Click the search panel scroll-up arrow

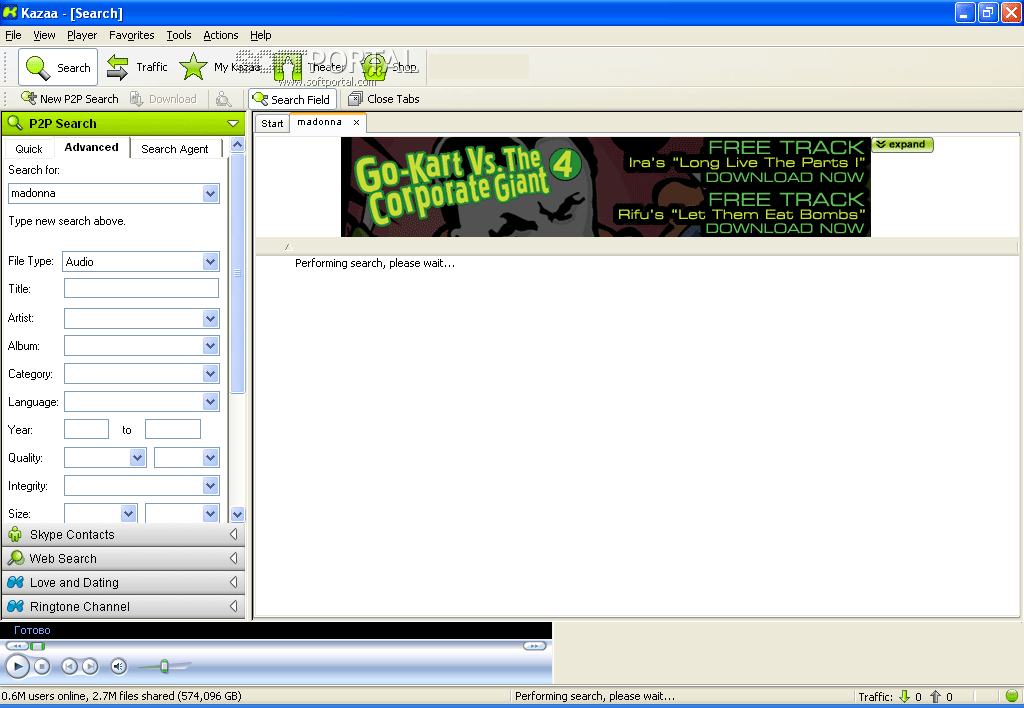click(x=238, y=145)
